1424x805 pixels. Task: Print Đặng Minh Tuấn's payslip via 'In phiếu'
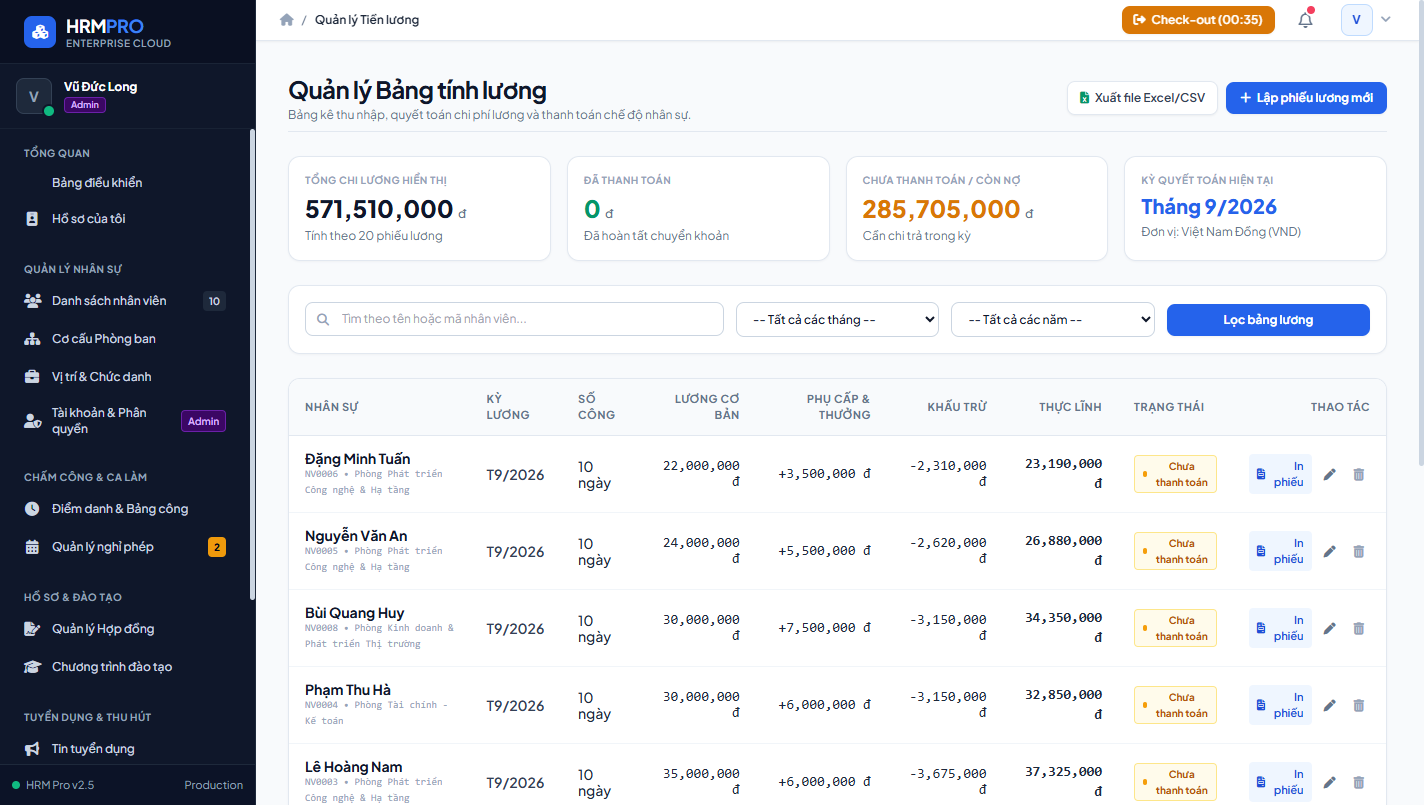(x=1280, y=474)
